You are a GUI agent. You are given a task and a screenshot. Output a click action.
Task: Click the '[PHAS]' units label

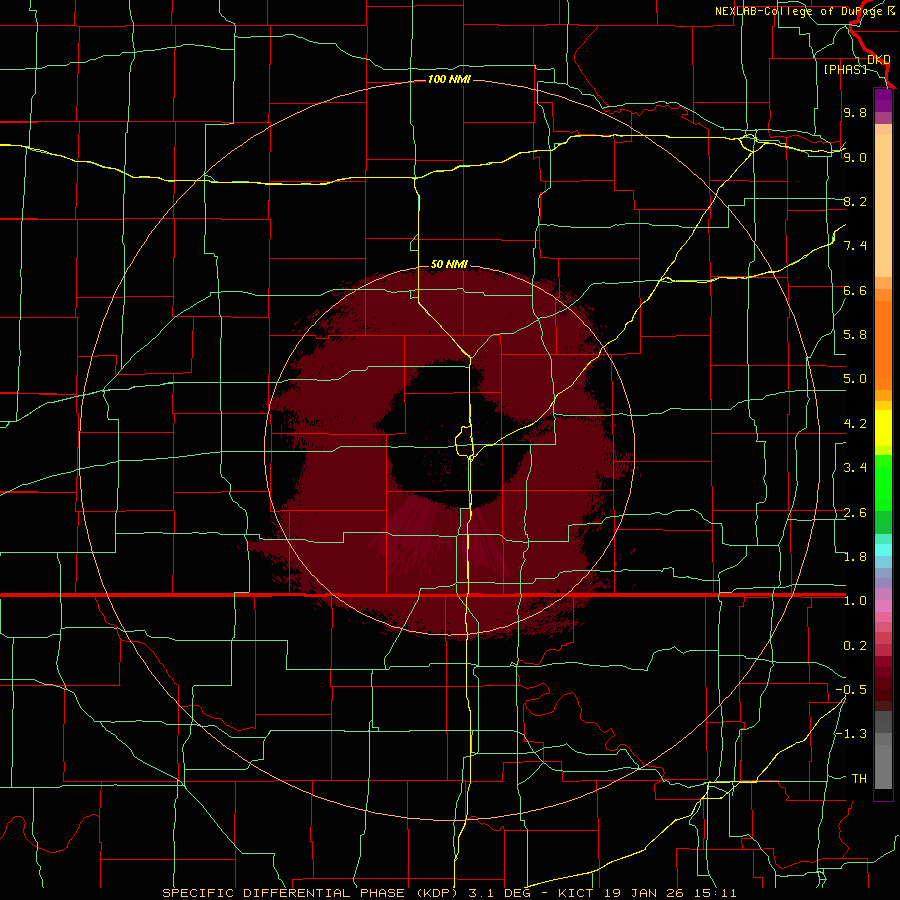point(845,69)
